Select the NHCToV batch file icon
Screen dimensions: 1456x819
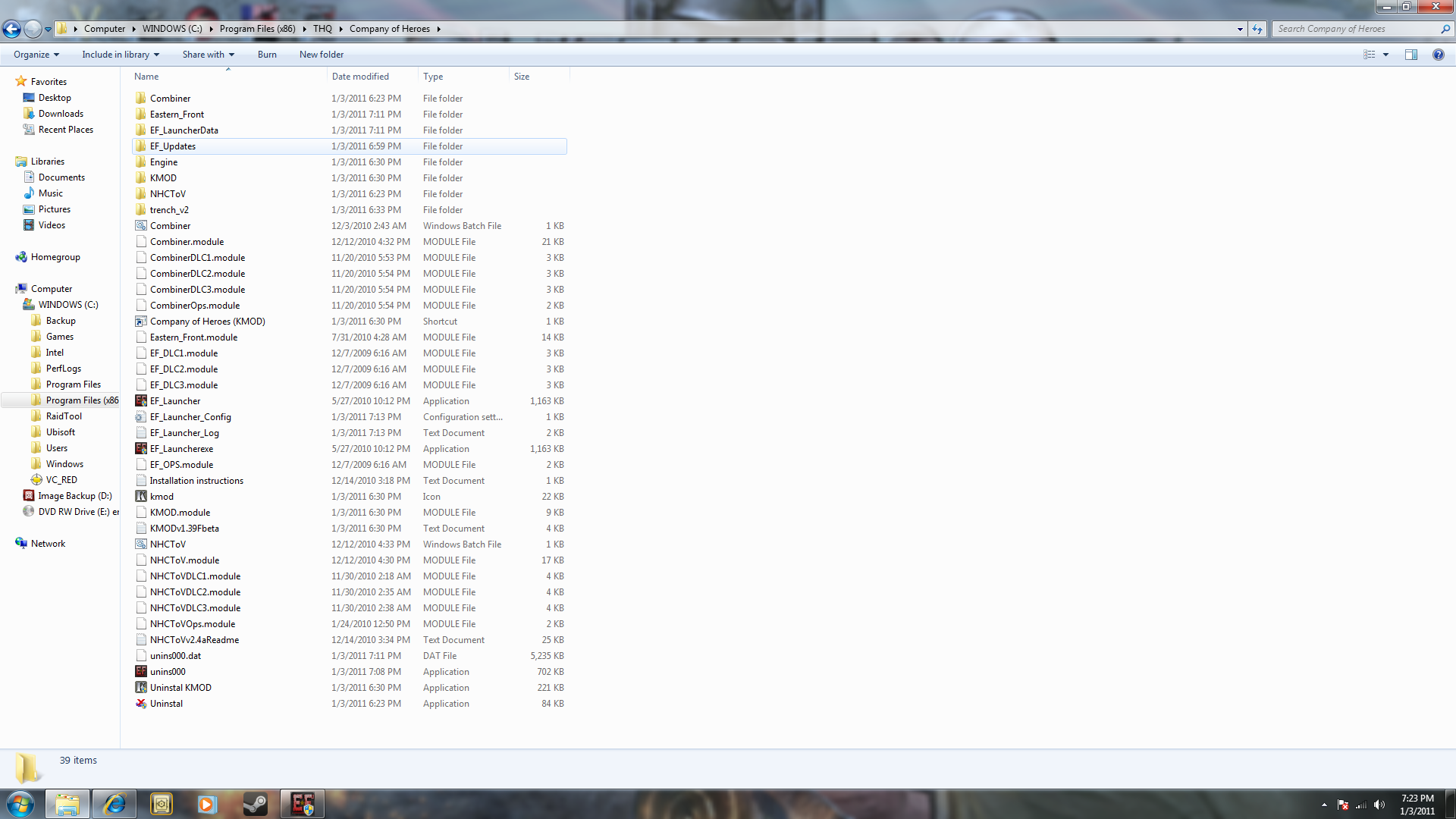click(141, 544)
